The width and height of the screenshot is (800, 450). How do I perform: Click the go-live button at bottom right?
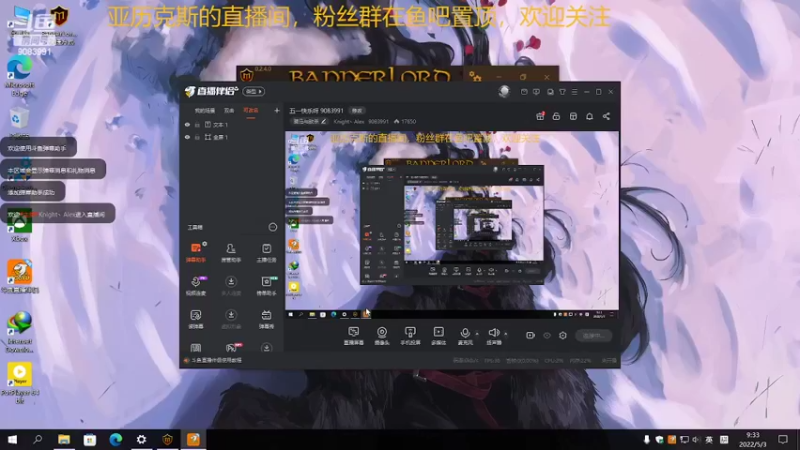point(594,336)
